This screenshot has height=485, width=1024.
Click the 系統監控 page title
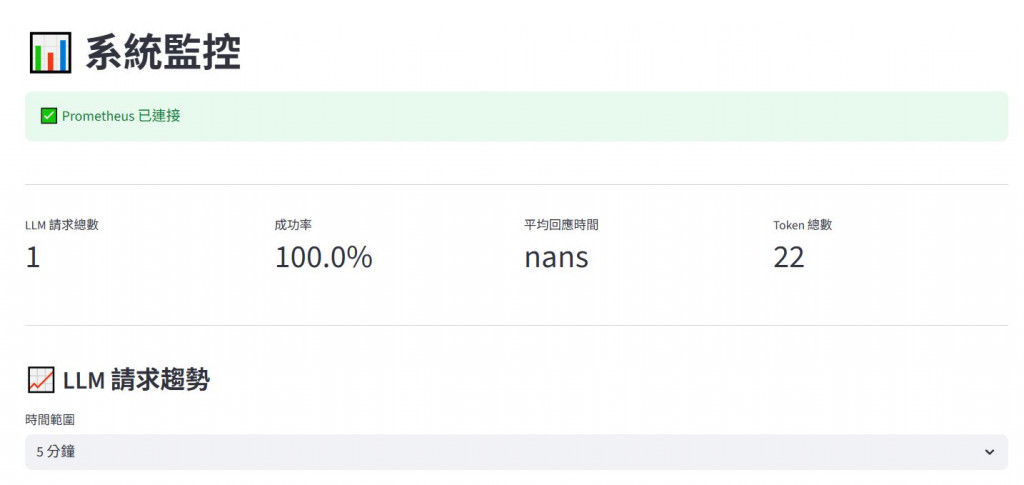(x=163, y=52)
